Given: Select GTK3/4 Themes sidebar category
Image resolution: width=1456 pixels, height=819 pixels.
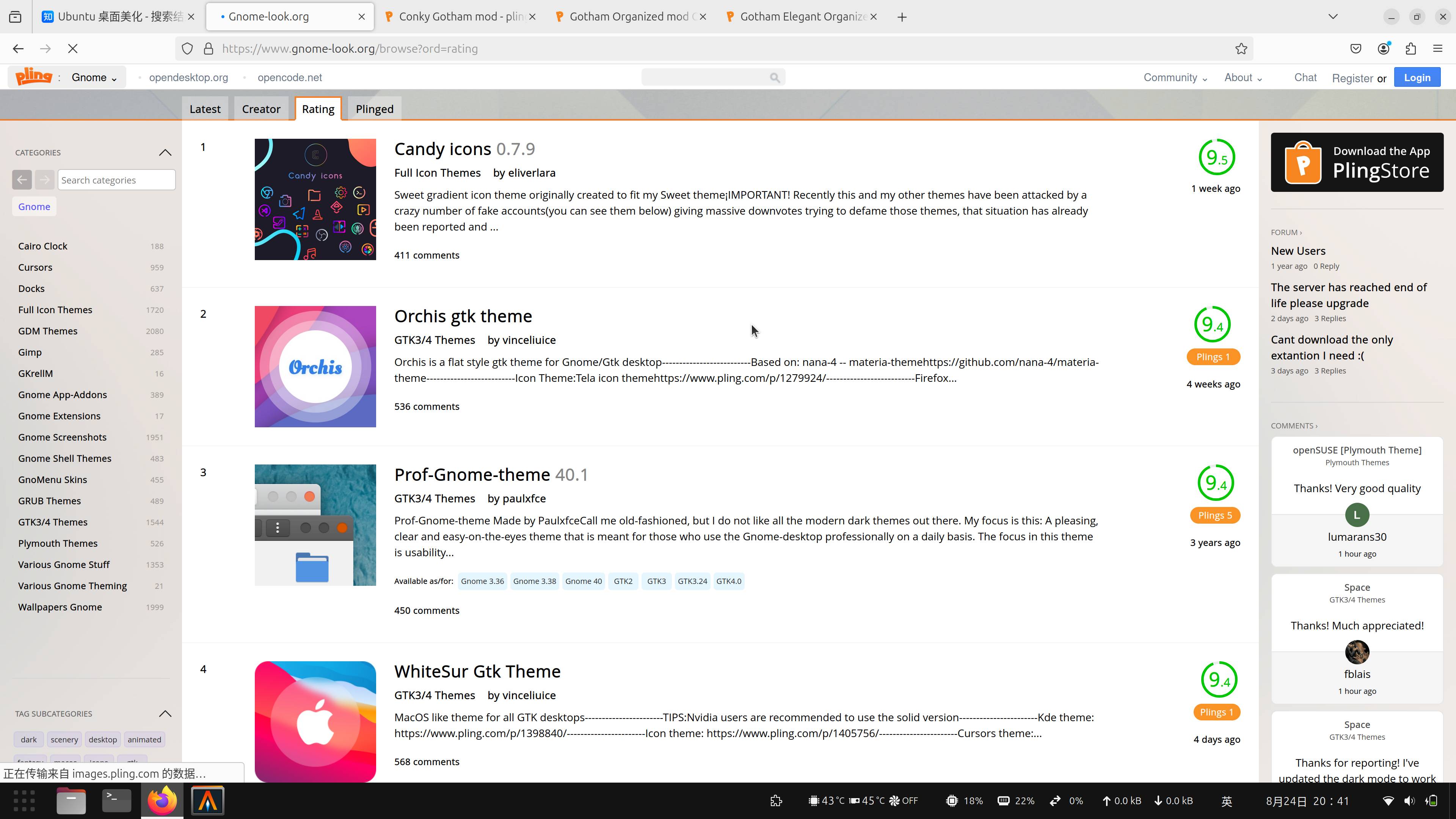Looking at the screenshot, I should [53, 522].
